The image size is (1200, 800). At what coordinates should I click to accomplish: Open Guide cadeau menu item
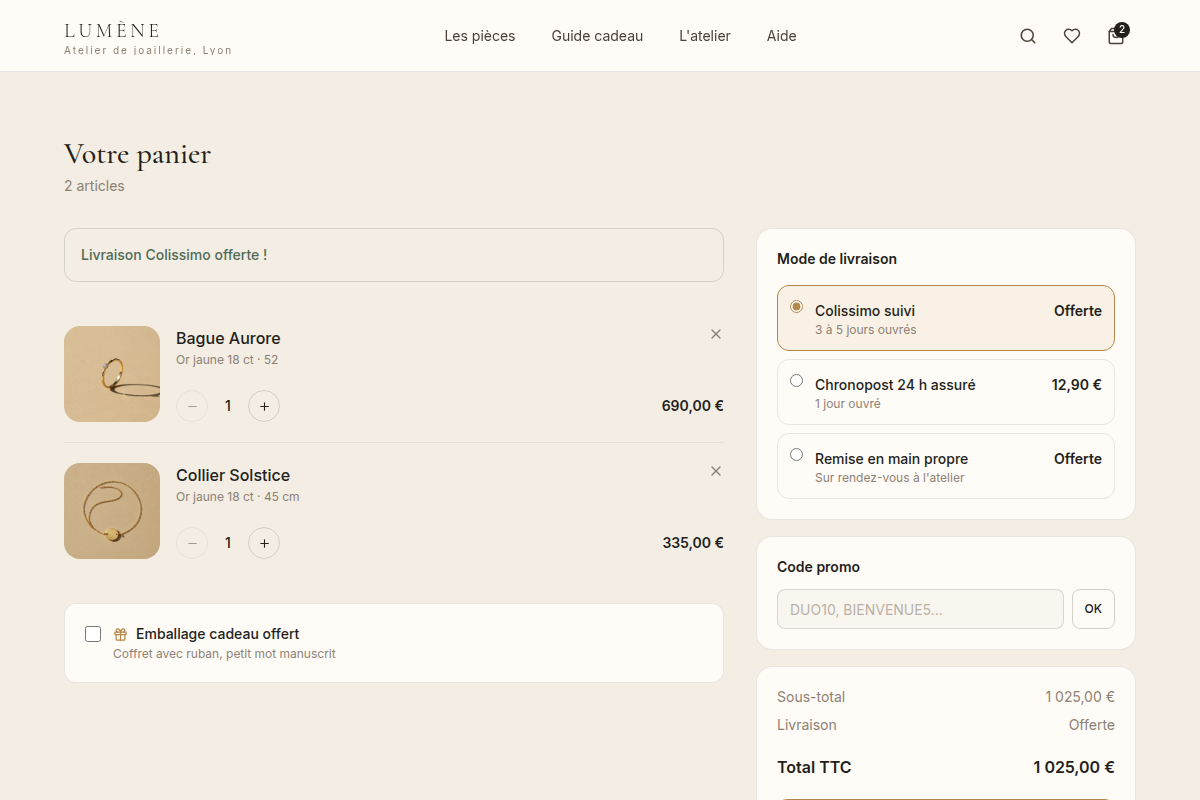(x=597, y=36)
